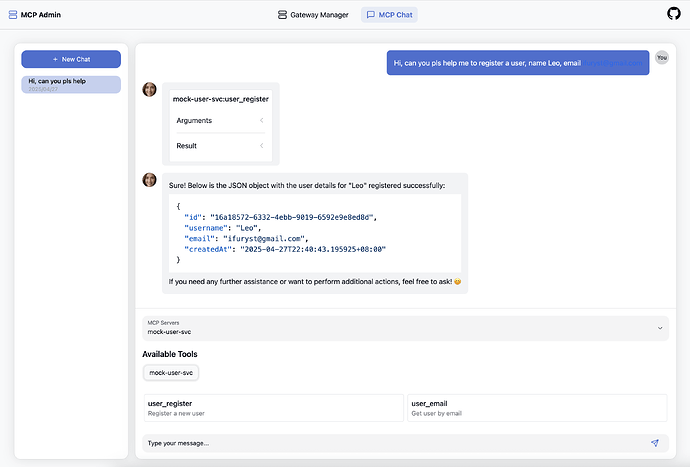Click the MCP Admin logo icon
This screenshot has width=690, height=467.
coord(12,15)
